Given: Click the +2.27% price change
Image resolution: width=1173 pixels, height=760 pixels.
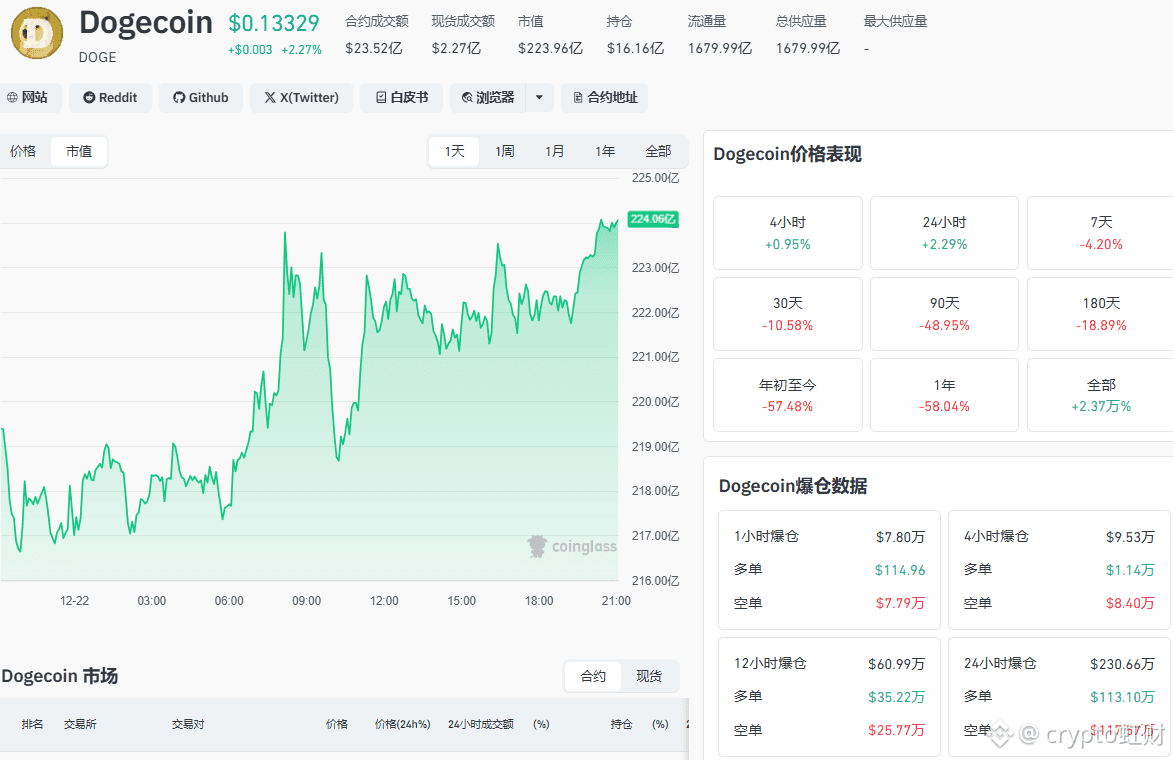Looking at the screenshot, I should pos(301,50).
